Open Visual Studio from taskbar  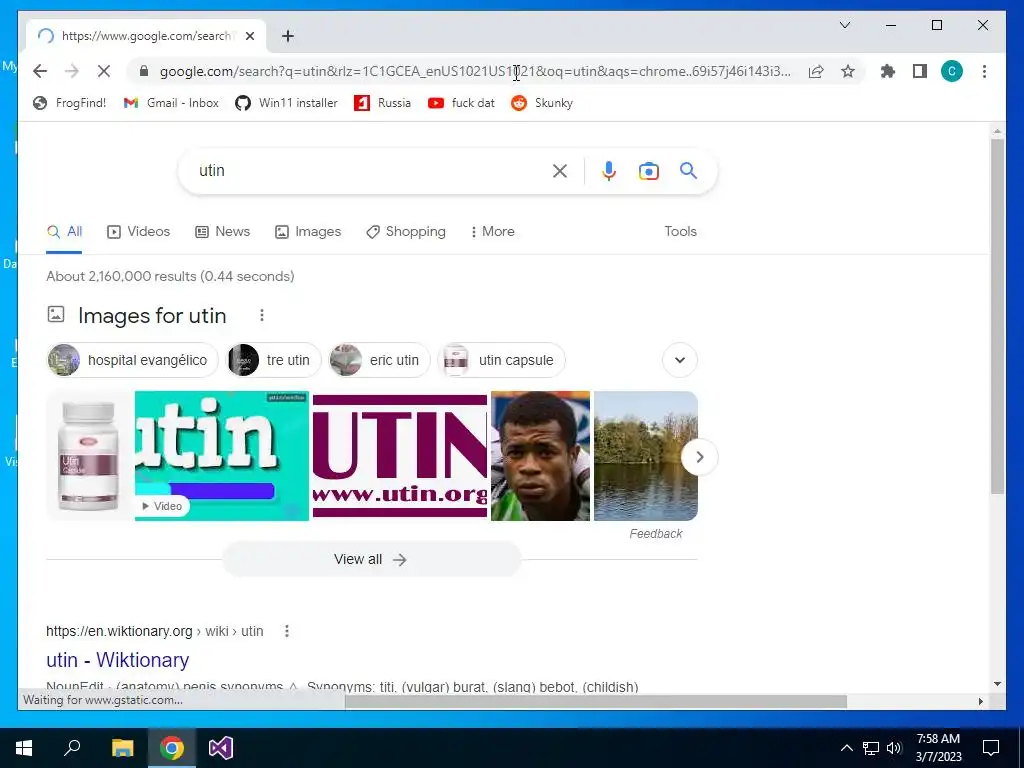click(221, 748)
